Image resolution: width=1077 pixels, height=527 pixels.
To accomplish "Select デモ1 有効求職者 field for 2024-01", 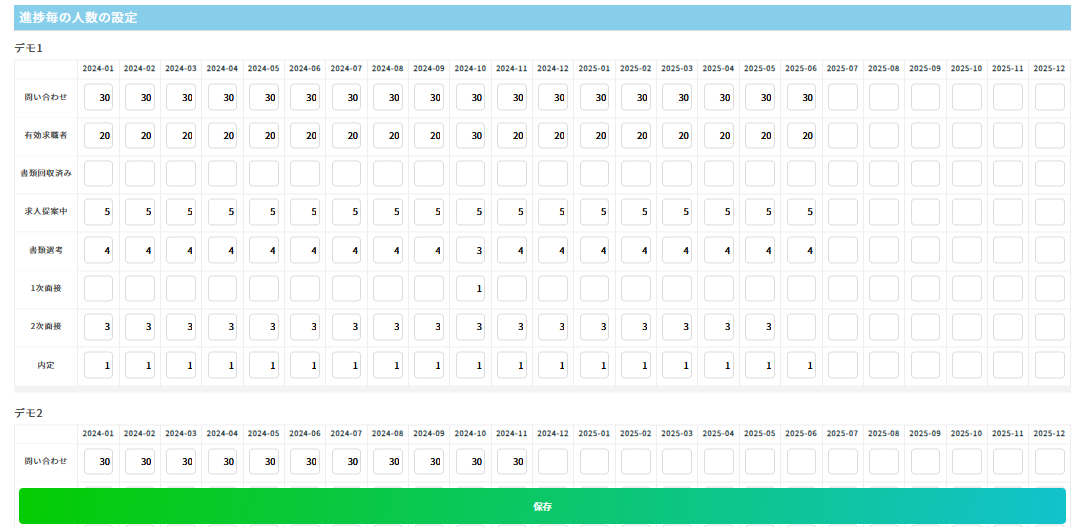I will click(98, 136).
